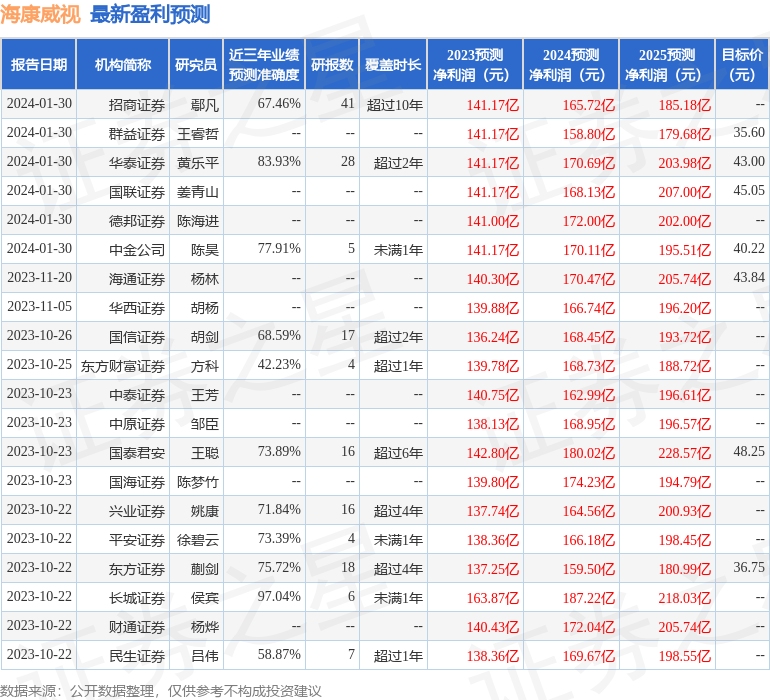Click target price 45.05
Image resolution: width=770 pixels, height=700 pixels.
click(x=749, y=191)
